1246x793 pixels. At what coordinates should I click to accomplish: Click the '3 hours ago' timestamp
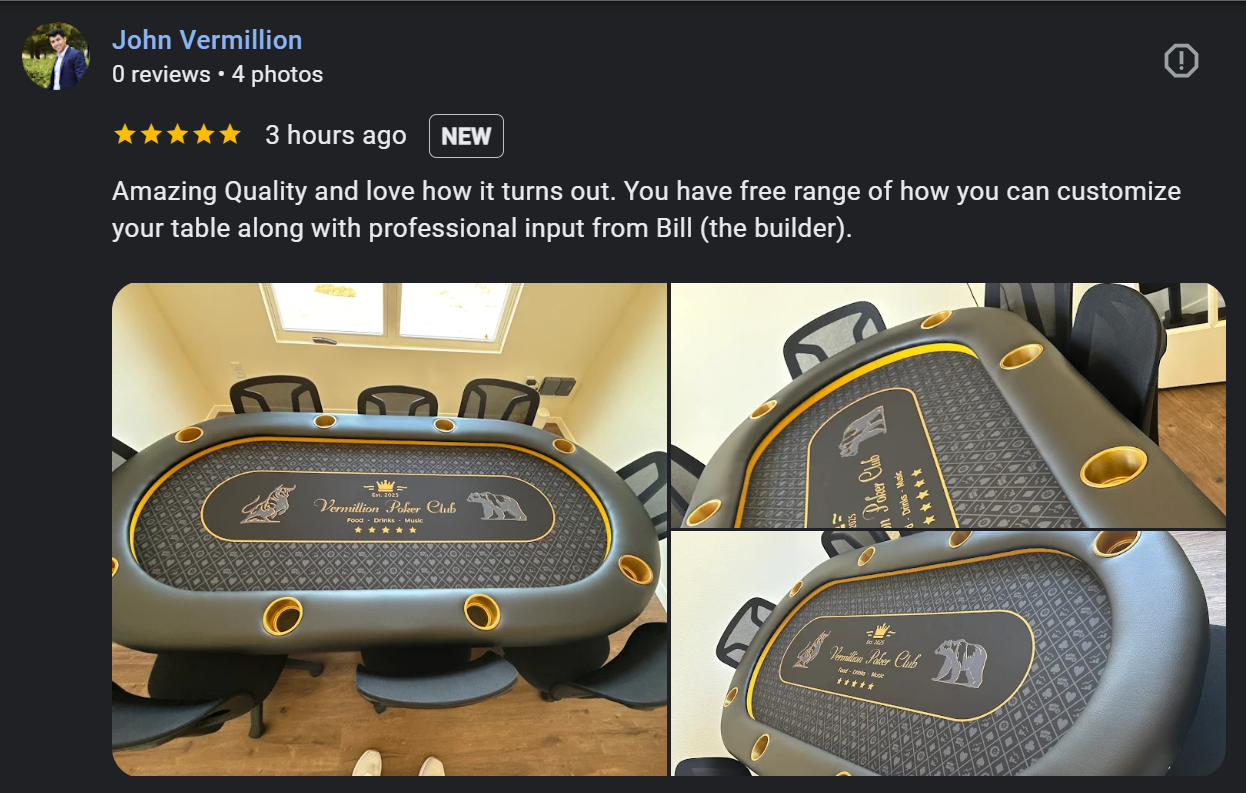tap(336, 136)
